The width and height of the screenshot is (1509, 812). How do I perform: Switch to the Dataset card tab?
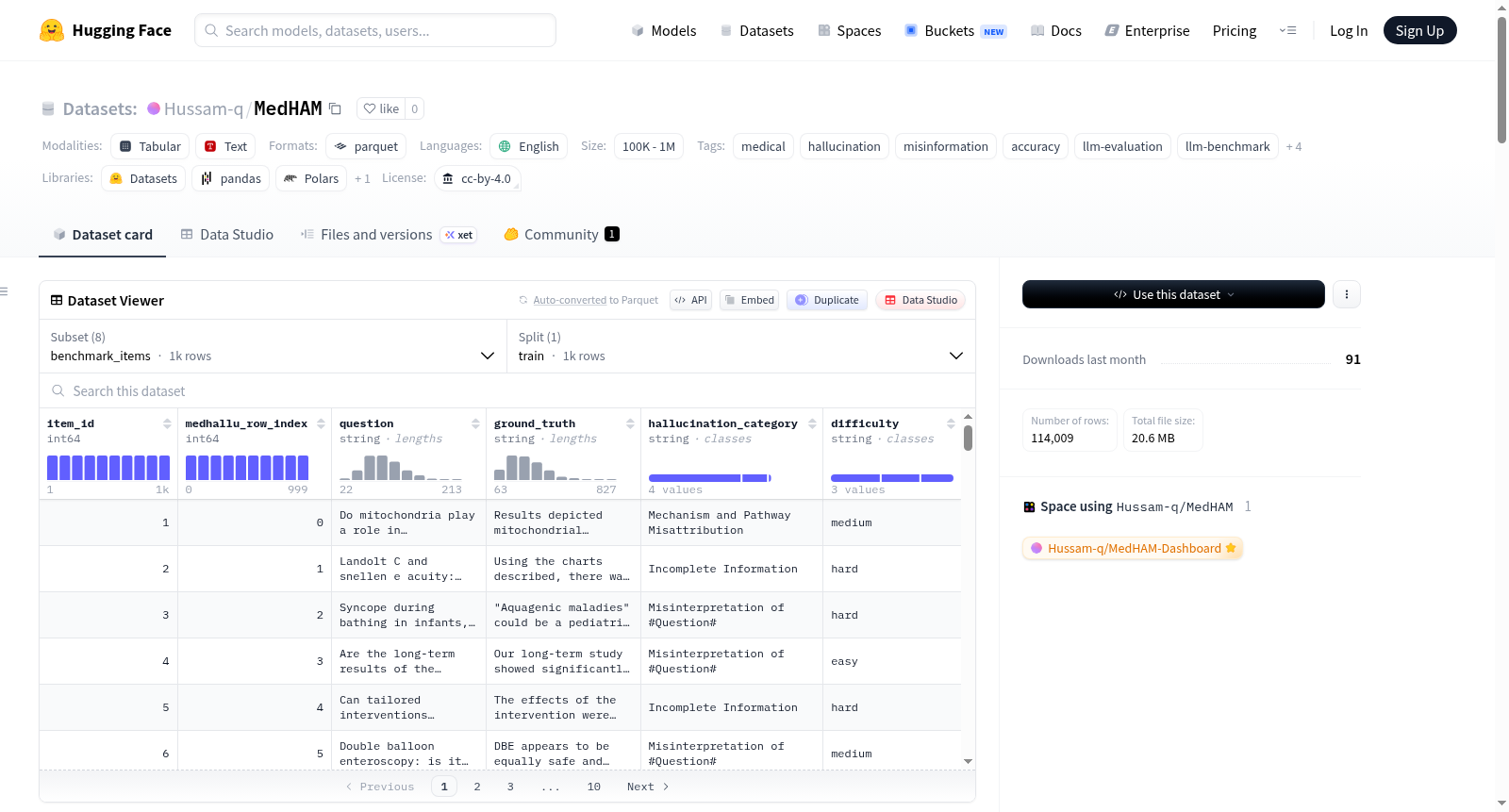[103, 234]
